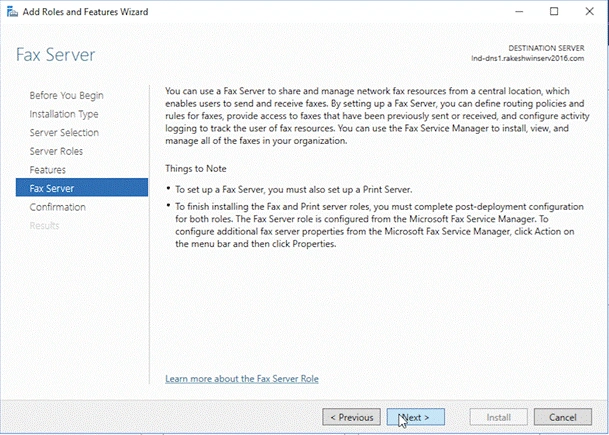Viewport: 609px width, 435px height.
Task: Go back with the Previous button
Action: click(x=351, y=417)
